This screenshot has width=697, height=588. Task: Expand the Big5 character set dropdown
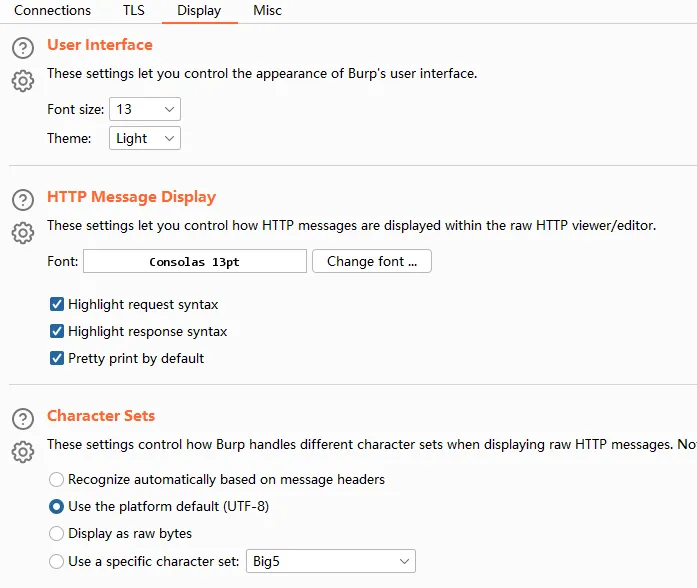pyautogui.click(x=330, y=561)
